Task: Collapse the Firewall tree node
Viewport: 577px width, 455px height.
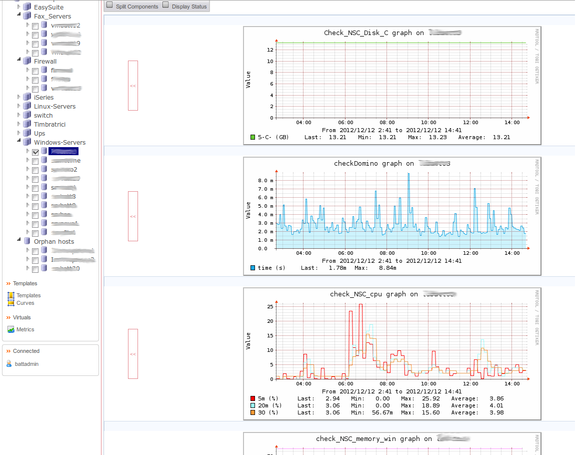Action: [18, 60]
